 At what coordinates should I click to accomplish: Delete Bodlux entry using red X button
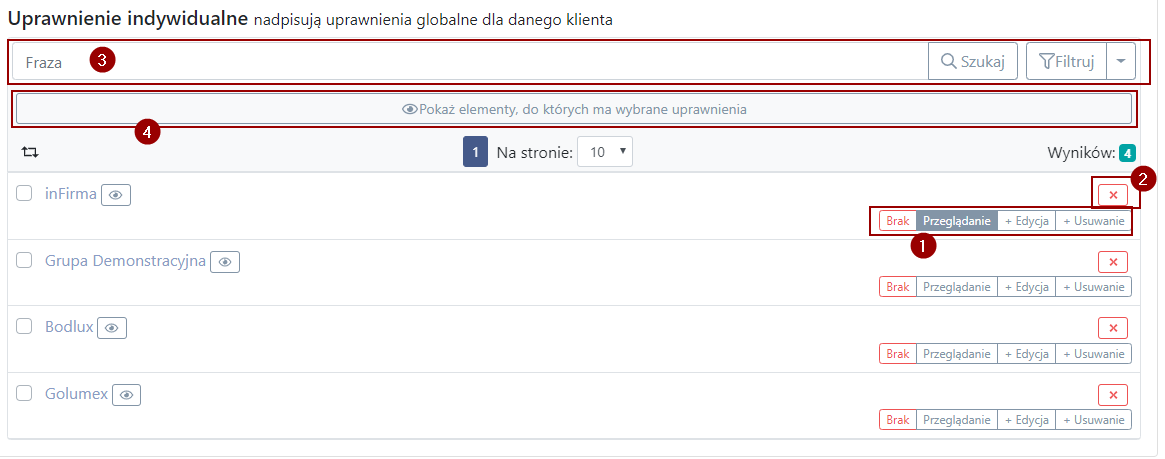click(1113, 328)
